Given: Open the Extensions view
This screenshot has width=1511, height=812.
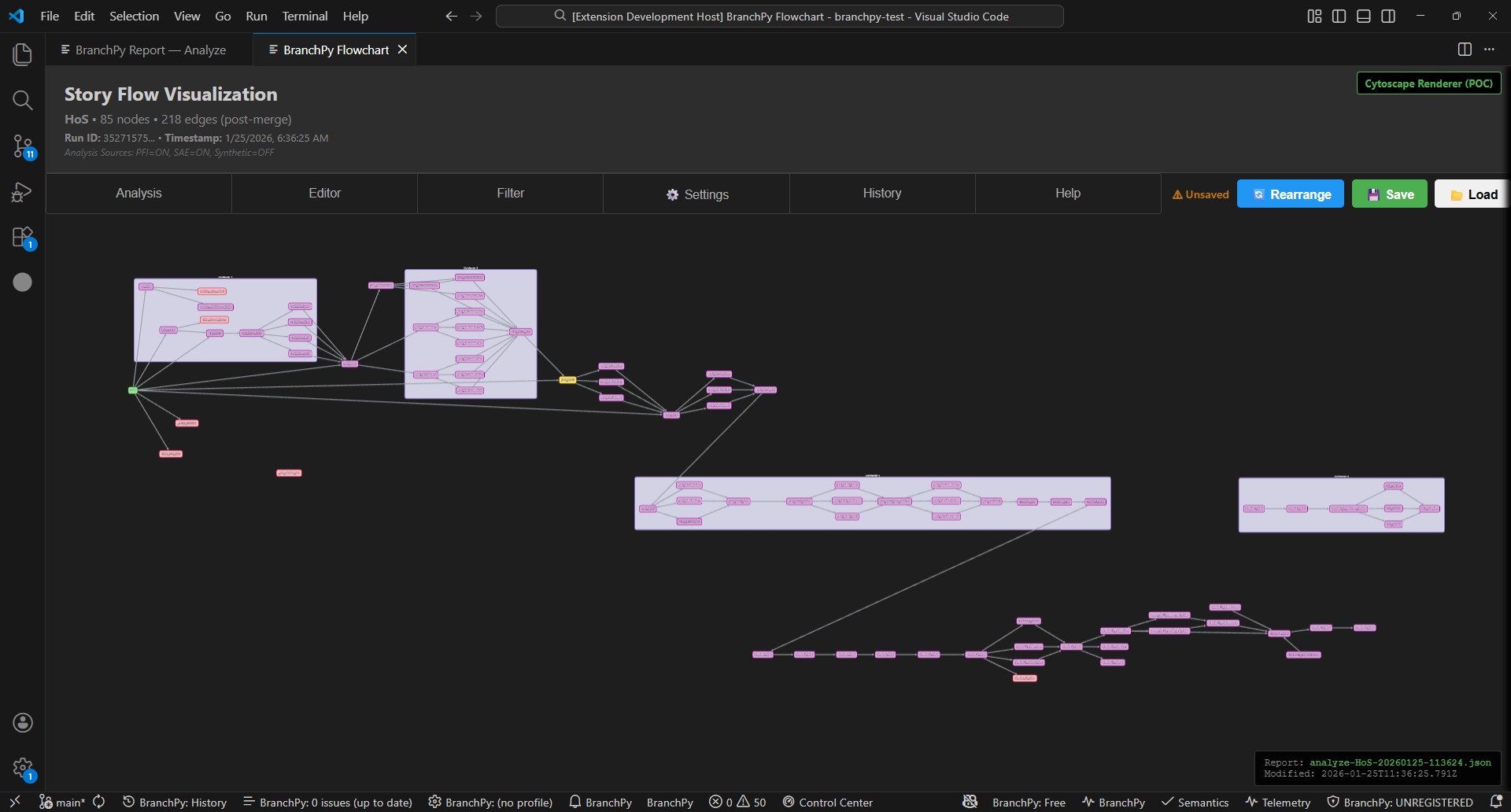Looking at the screenshot, I should 22,238.
